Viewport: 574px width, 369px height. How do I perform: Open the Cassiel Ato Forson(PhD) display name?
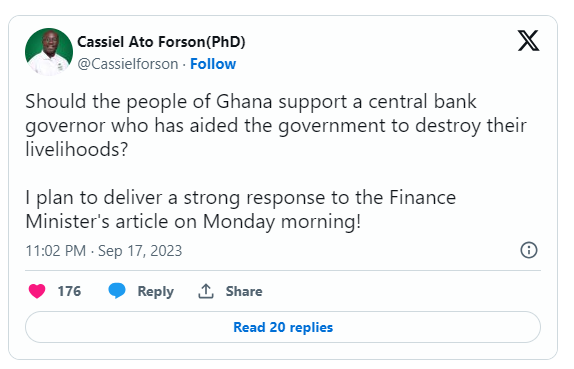click(x=161, y=42)
